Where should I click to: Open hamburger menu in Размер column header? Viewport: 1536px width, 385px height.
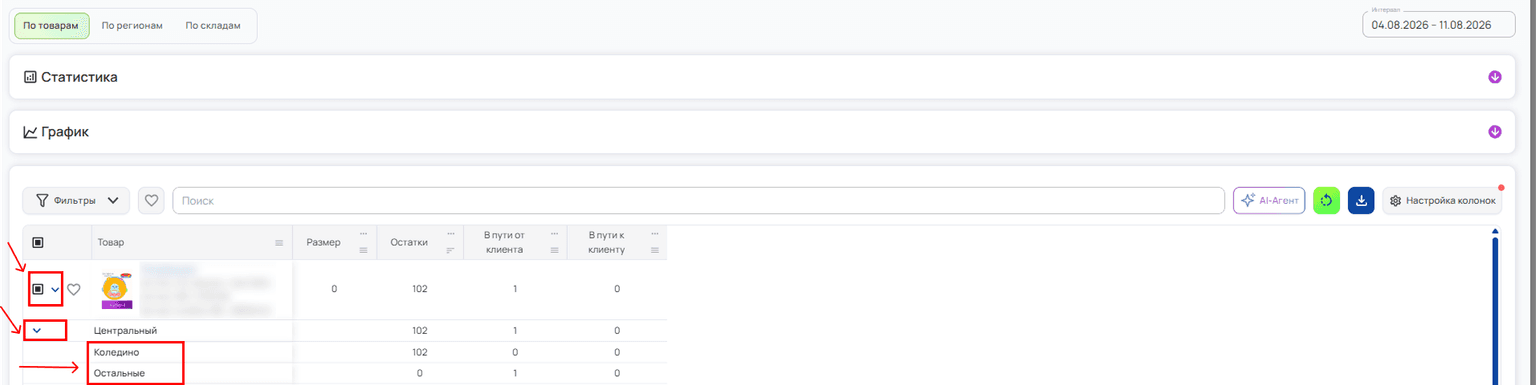click(x=364, y=250)
